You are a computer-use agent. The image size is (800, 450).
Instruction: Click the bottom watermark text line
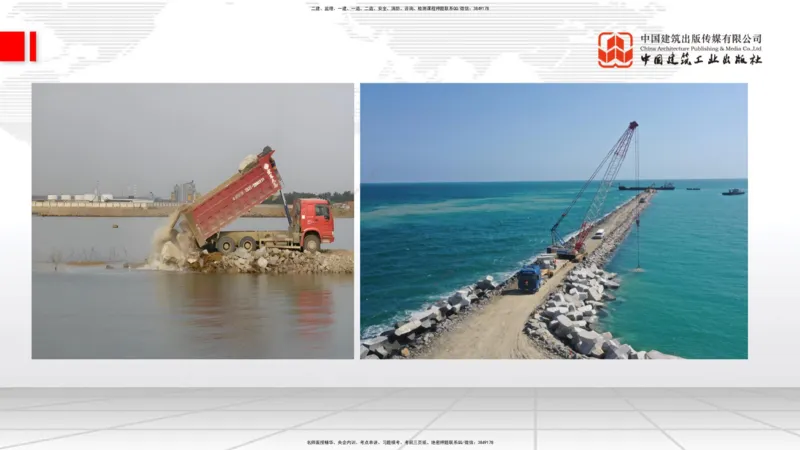[400, 441]
